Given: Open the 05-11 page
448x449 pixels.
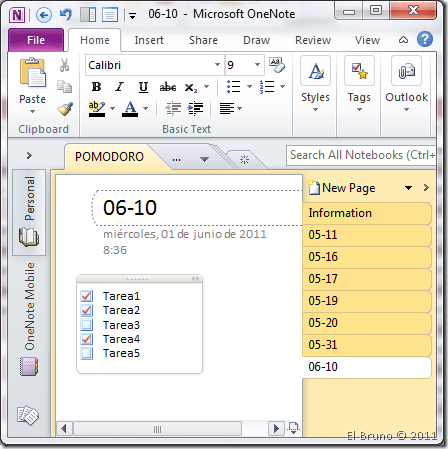Looking at the screenshot, I should pos(367,235).
